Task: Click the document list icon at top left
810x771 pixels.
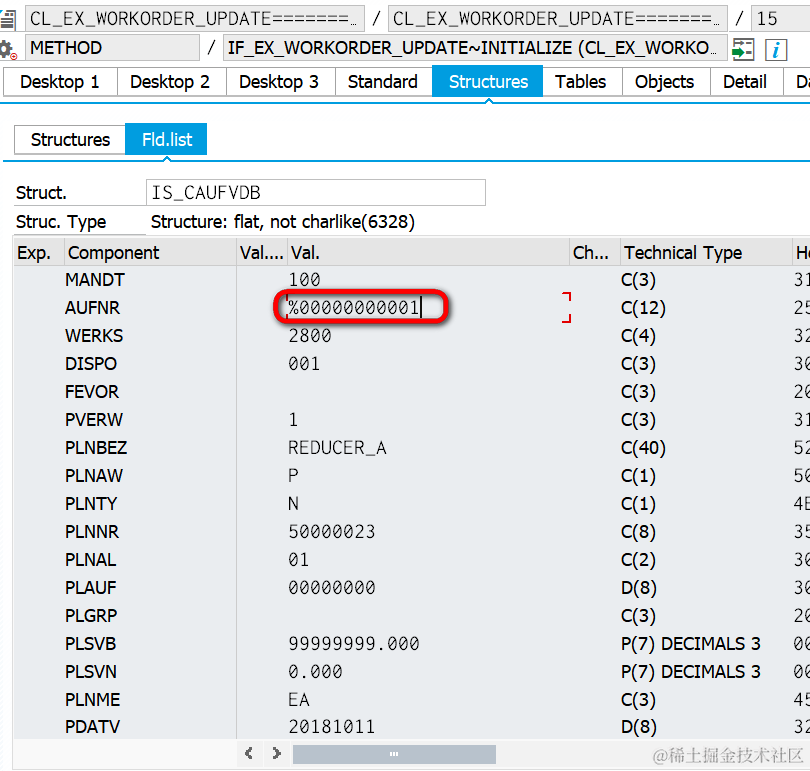Action: (x=8, y=19)
